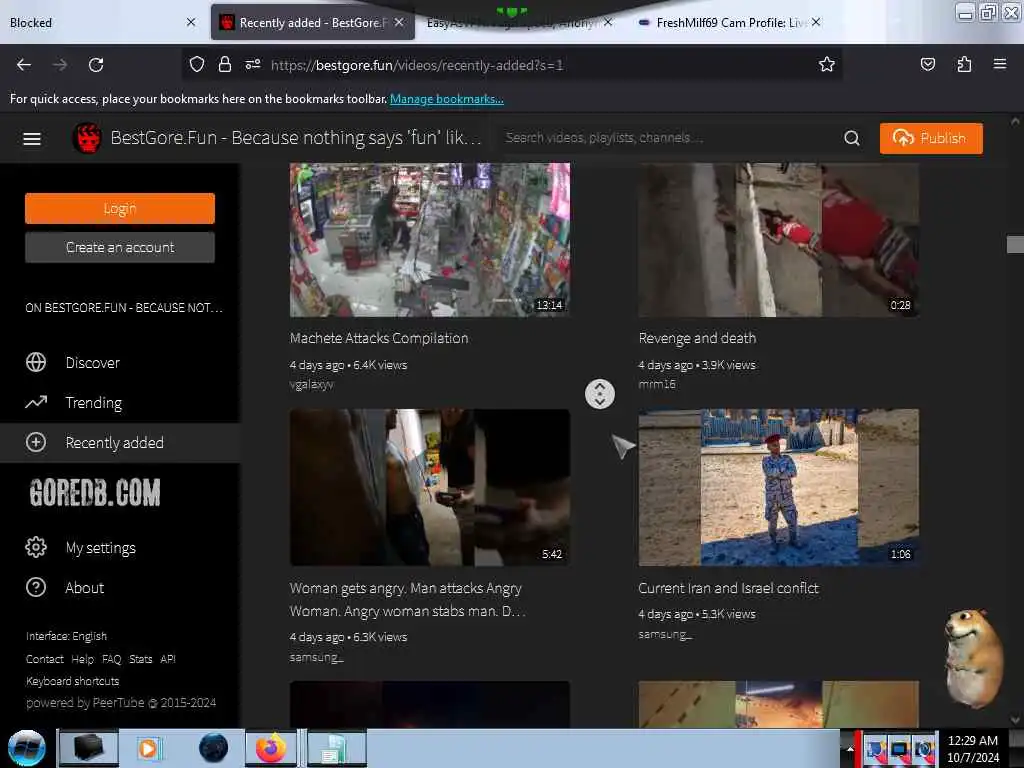Open the Trending arrow icon
This screenshot has width=1024, height=768.
[36, 402]
